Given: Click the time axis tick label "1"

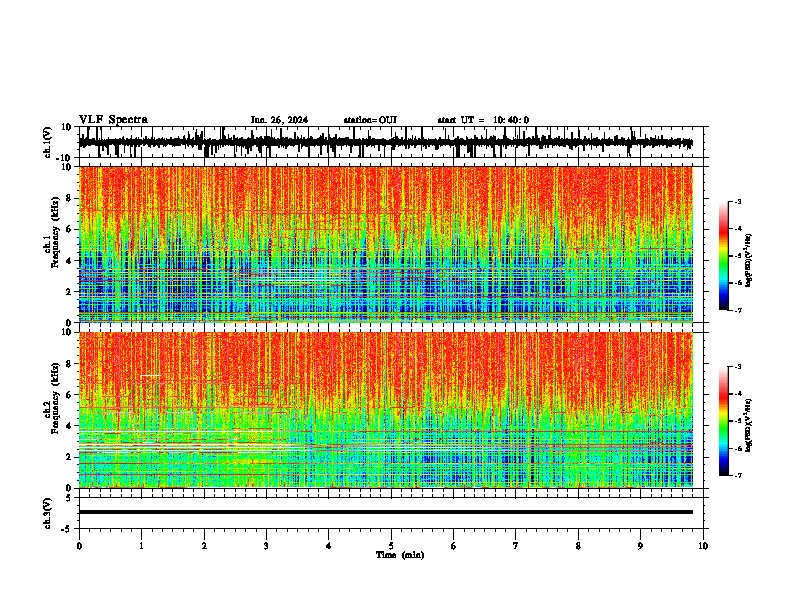Looking at the screenshot, I should [141, 546].
